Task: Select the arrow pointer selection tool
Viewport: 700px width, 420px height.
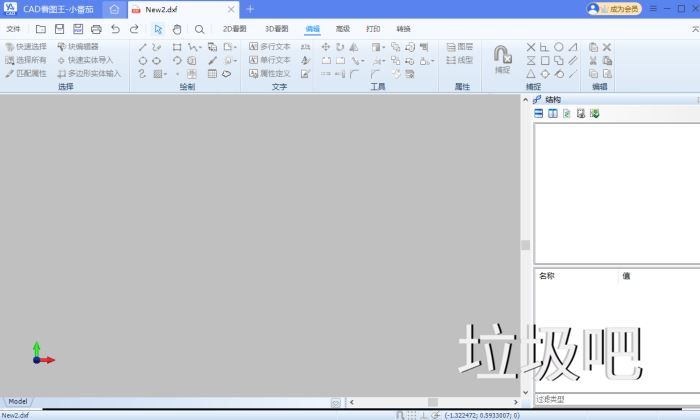Action: click(x=158, y=29)
